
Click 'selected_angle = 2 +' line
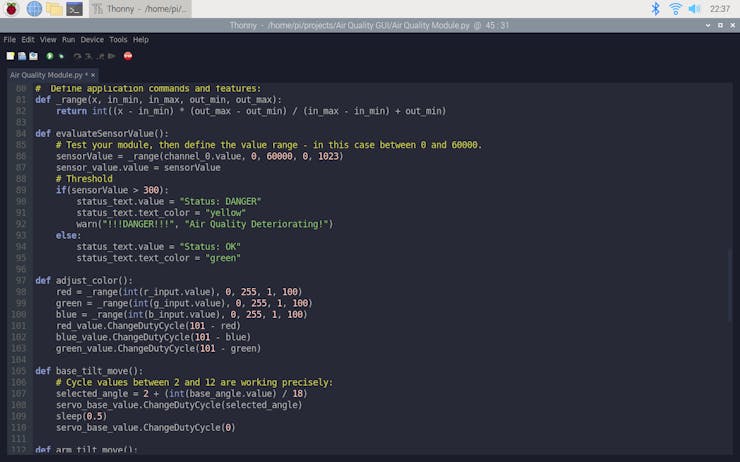(181, 394)
